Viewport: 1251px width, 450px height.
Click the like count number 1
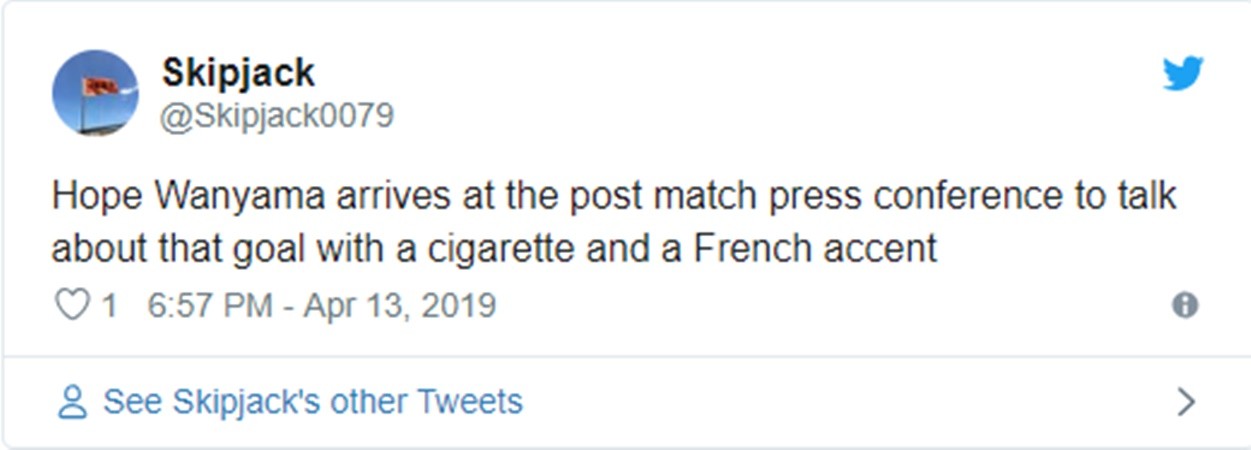[x=109, y=305]
